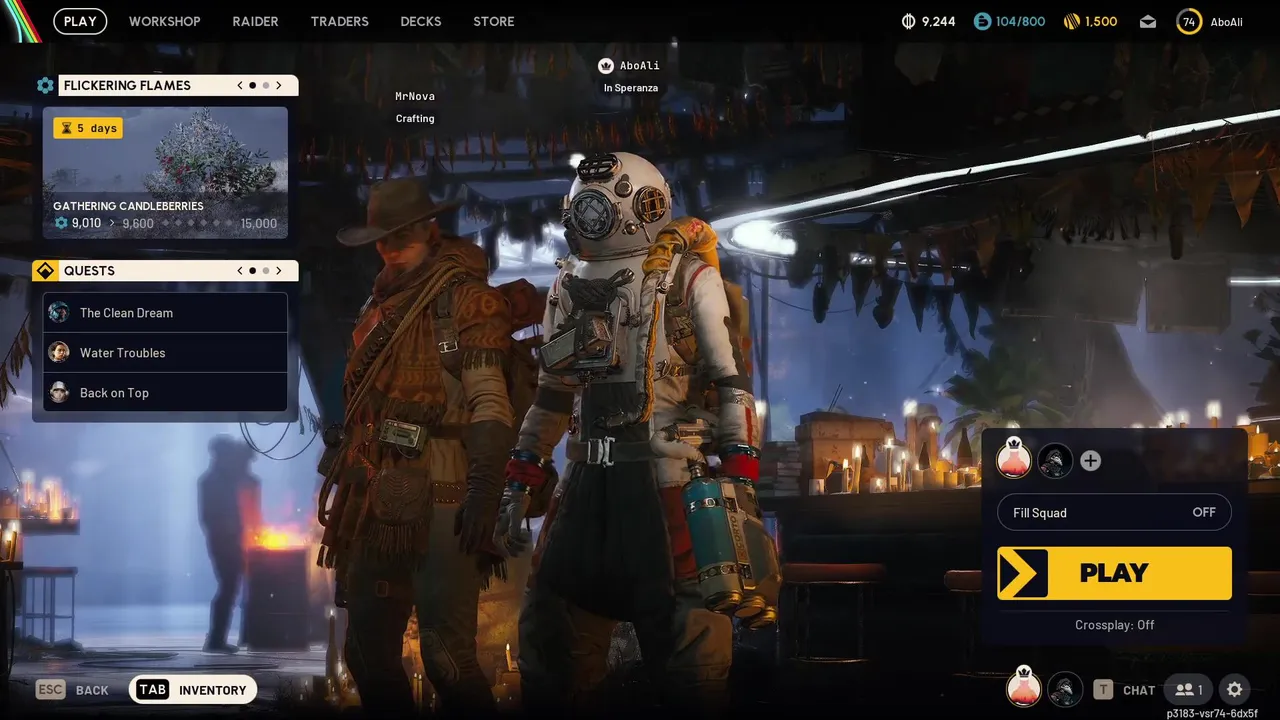Click the big yellow PLAY button
The image size is (1280, 720).
tap(1114, 573)
